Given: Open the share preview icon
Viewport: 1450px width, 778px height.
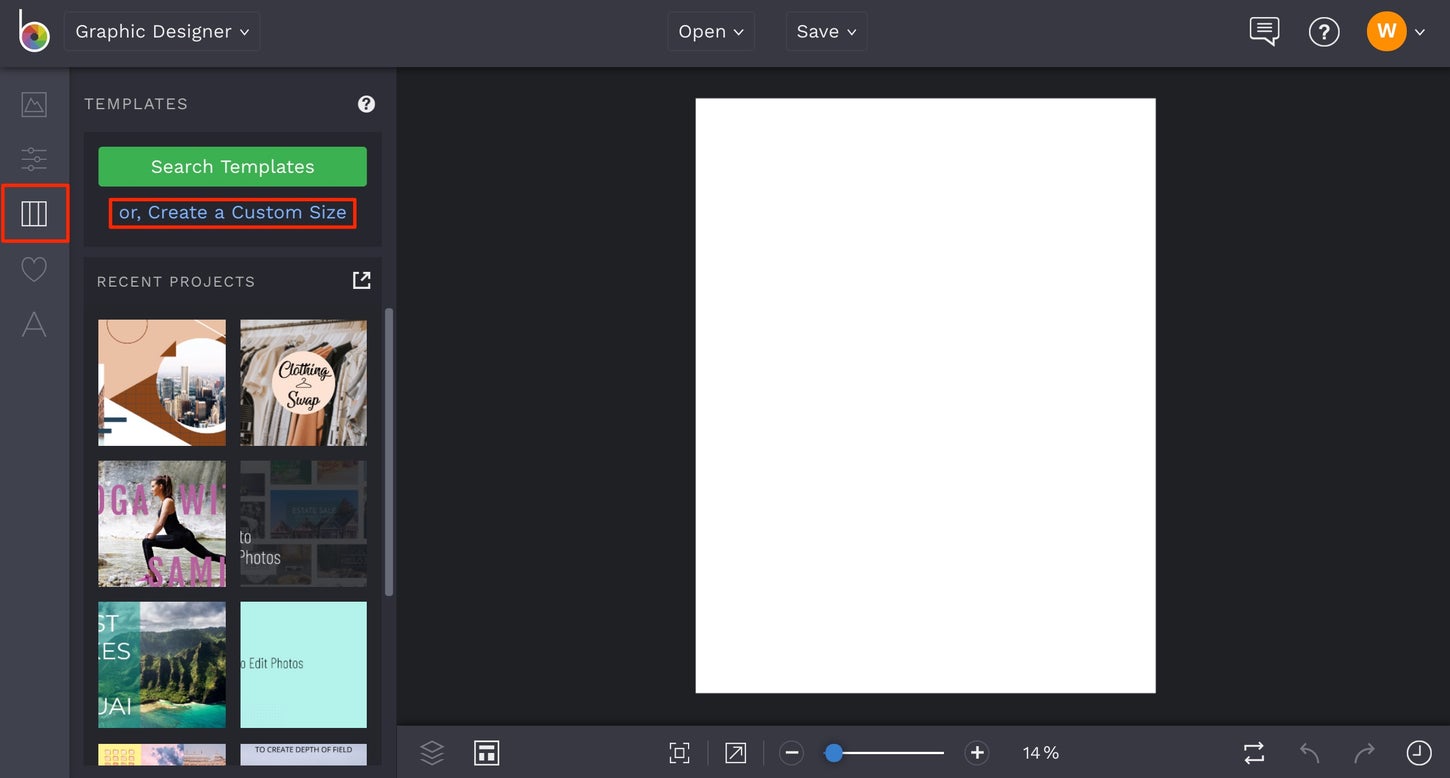Looking at the screenshot, I should point(735,752).
